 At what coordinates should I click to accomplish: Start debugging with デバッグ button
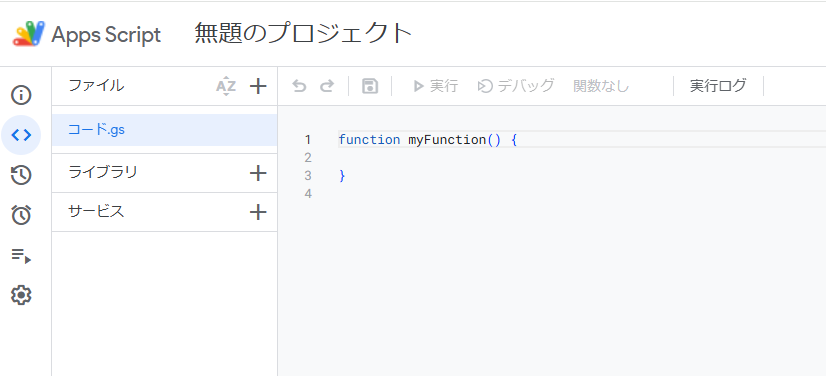516,86
